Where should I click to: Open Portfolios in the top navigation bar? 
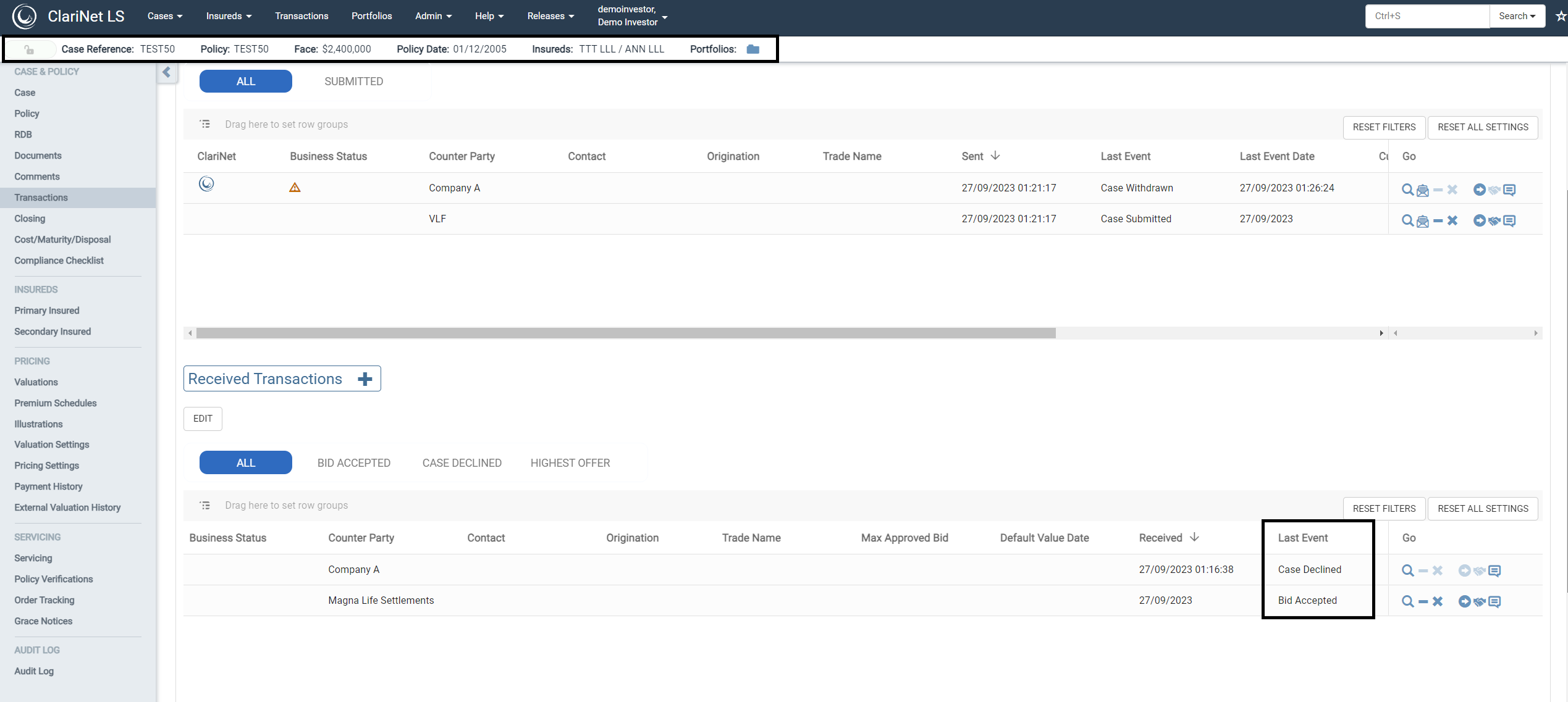point(371,16)
